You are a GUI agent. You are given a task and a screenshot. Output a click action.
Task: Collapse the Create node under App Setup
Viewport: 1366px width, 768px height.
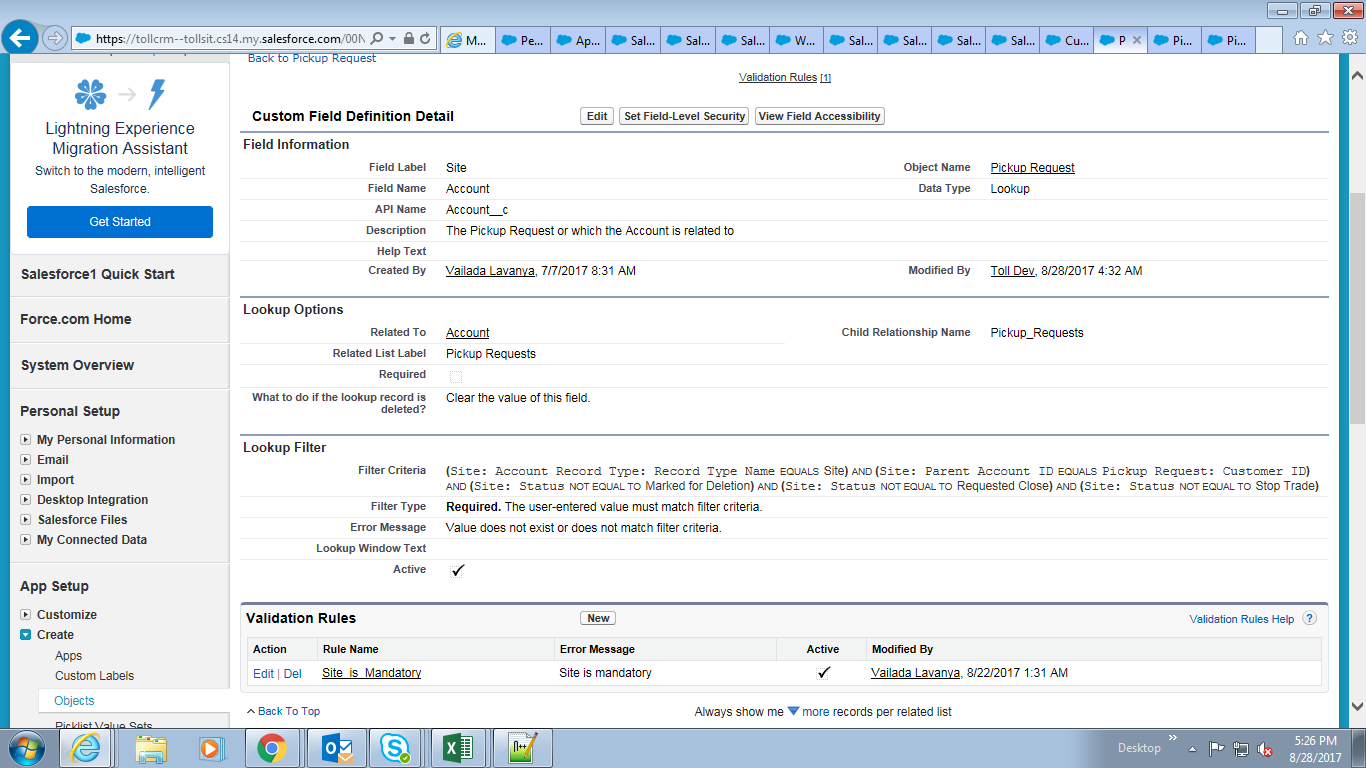tap(26, 634)
